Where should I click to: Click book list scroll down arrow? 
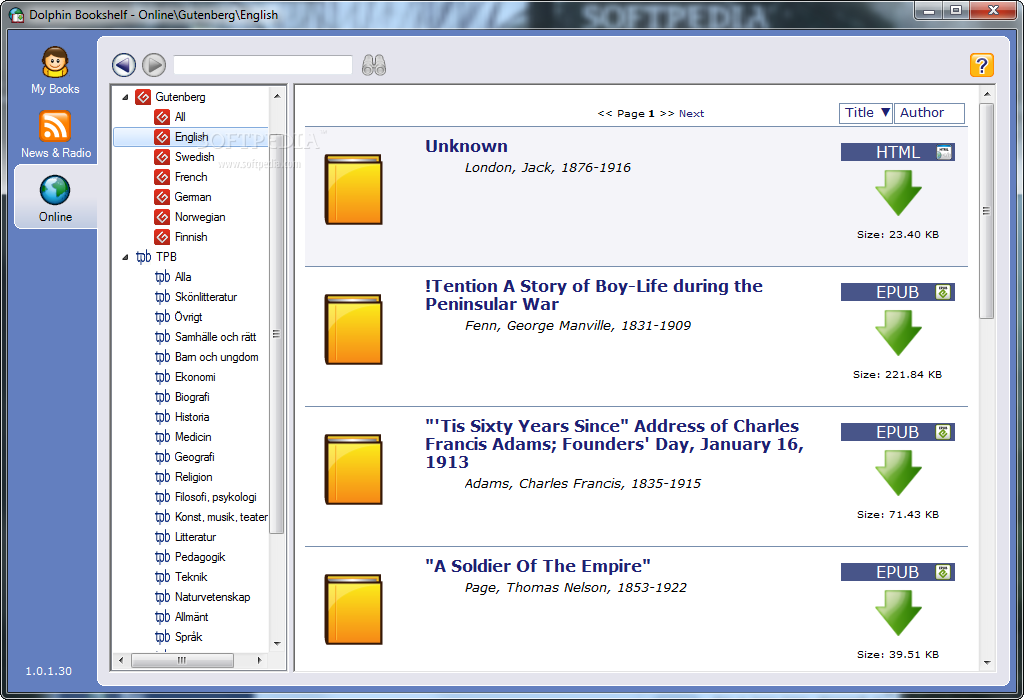[987, 663]
